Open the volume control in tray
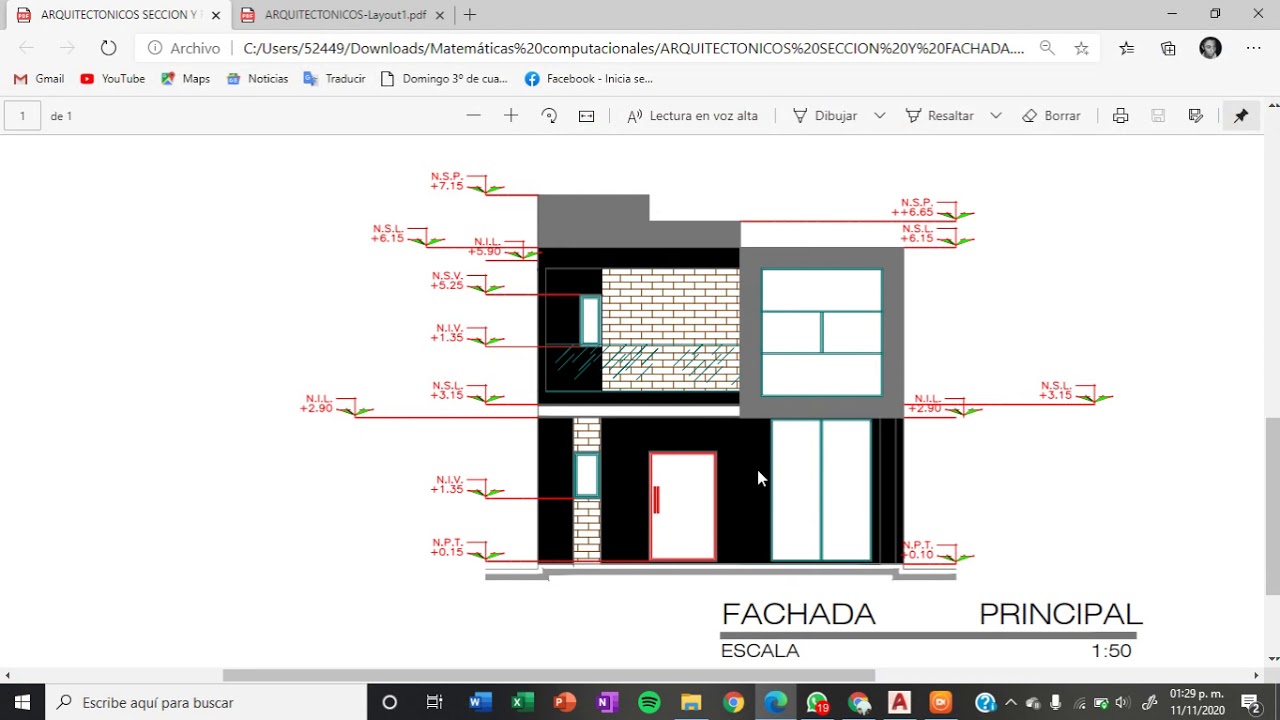1280x720 pixels. pos(1122,703)
